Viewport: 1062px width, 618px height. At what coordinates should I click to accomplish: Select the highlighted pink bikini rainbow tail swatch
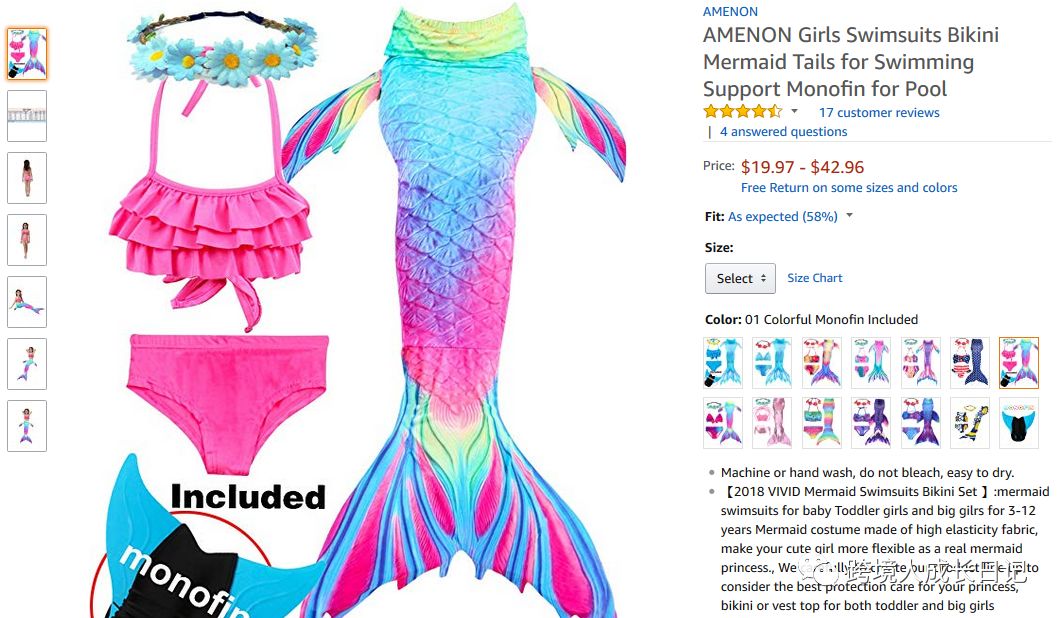pos(1019,362)
